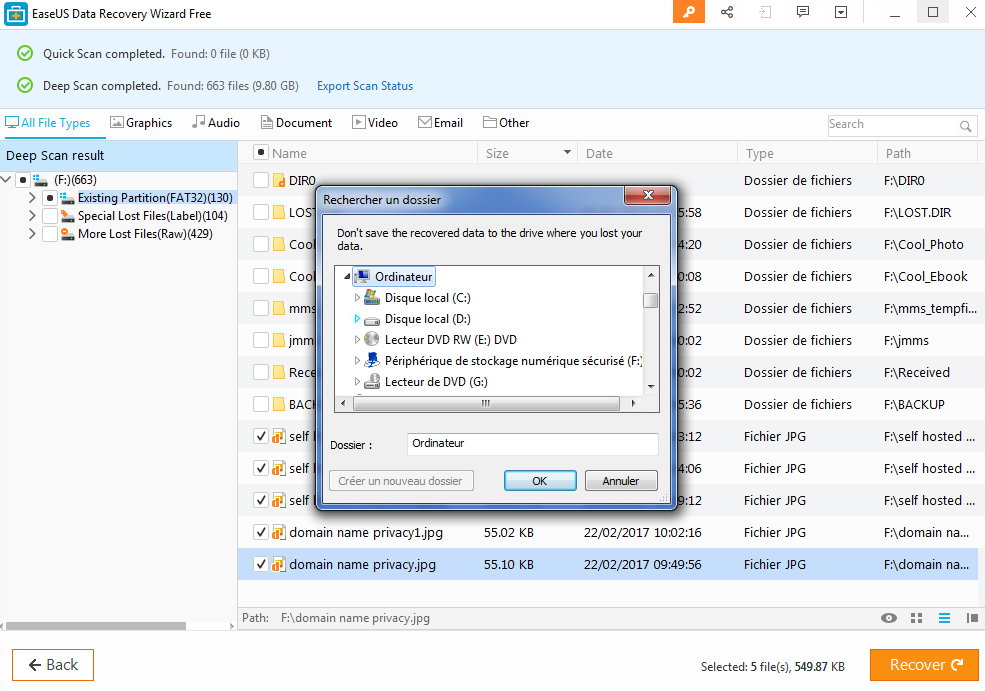This screenshot has width=985, height=691.
Task: Uncheck domain name privacy1.jpg checkbox
Action: pyautogui.click(x=261, y=532)
